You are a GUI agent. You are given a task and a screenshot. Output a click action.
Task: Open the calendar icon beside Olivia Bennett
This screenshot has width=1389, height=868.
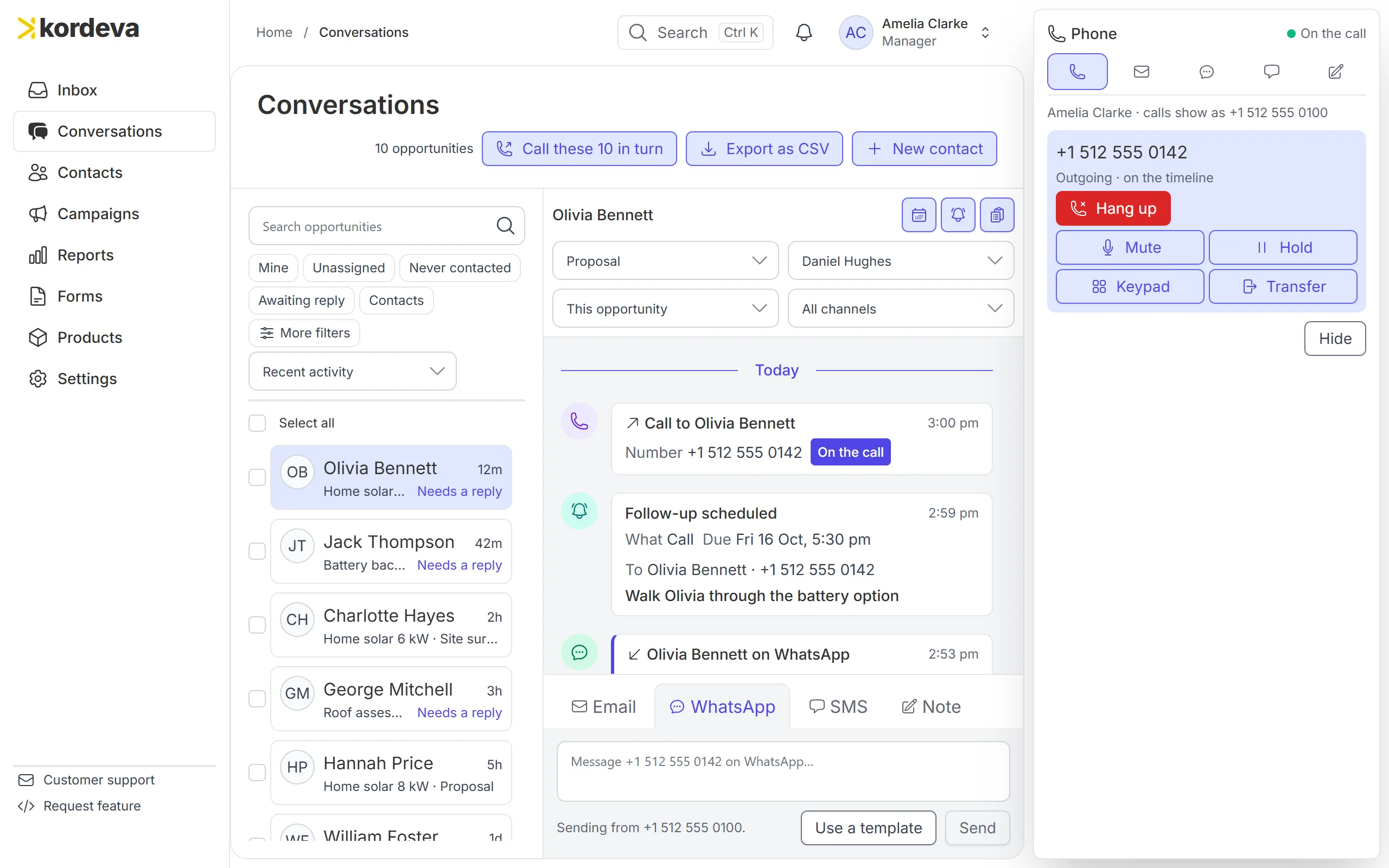click(919, 215)
